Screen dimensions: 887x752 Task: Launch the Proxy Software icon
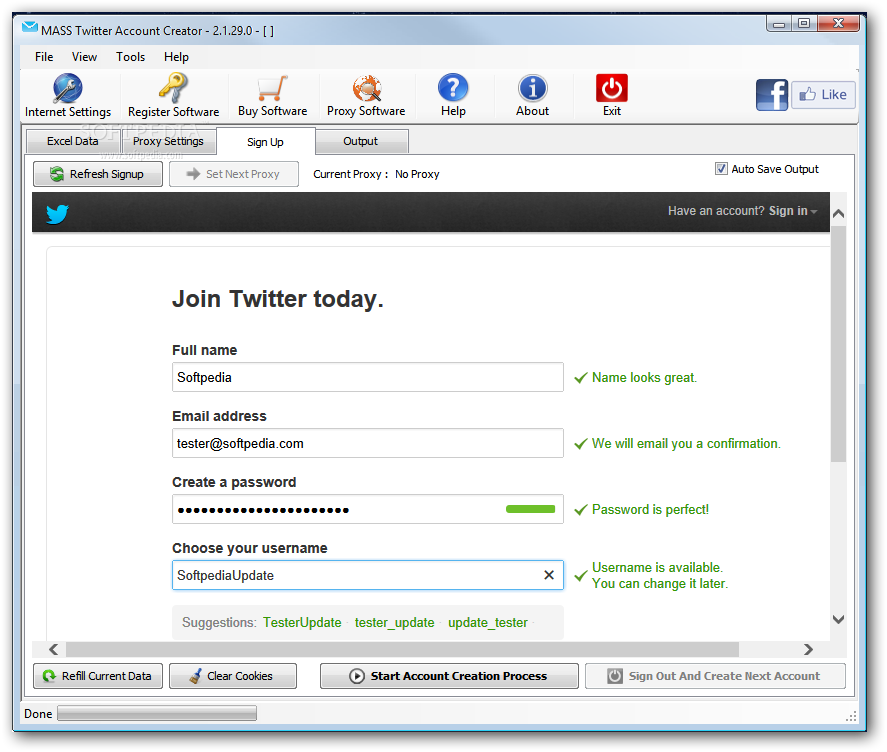click(367, 88)
